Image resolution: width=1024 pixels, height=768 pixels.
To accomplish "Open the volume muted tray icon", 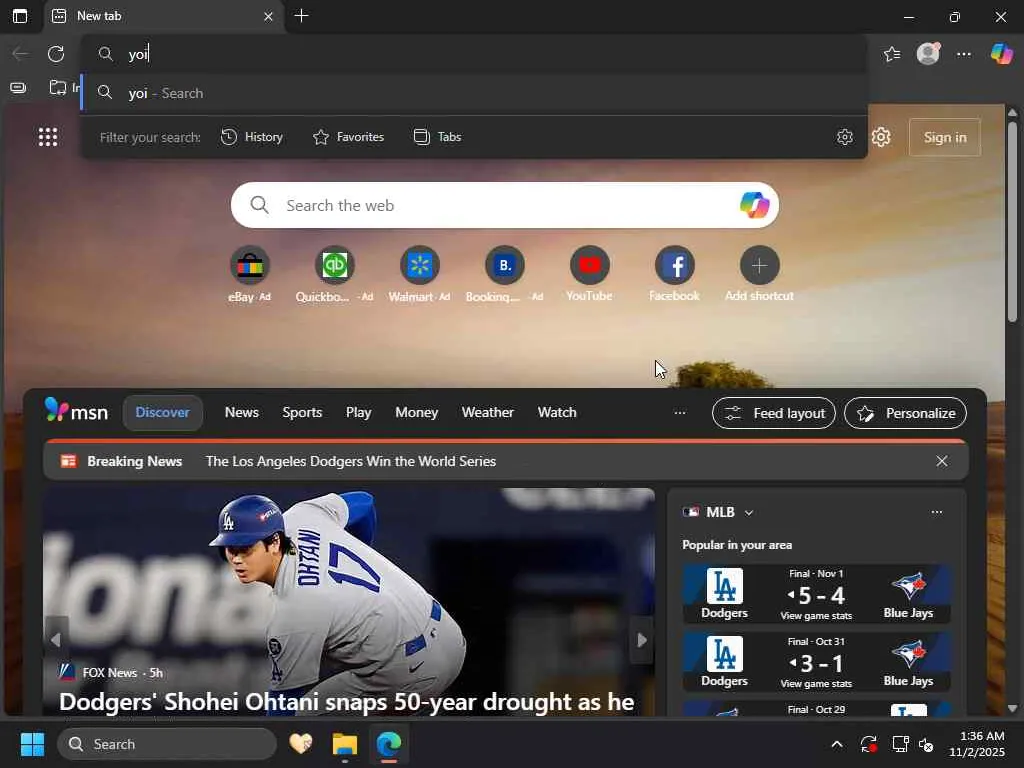I will click(x=926, y=744).
